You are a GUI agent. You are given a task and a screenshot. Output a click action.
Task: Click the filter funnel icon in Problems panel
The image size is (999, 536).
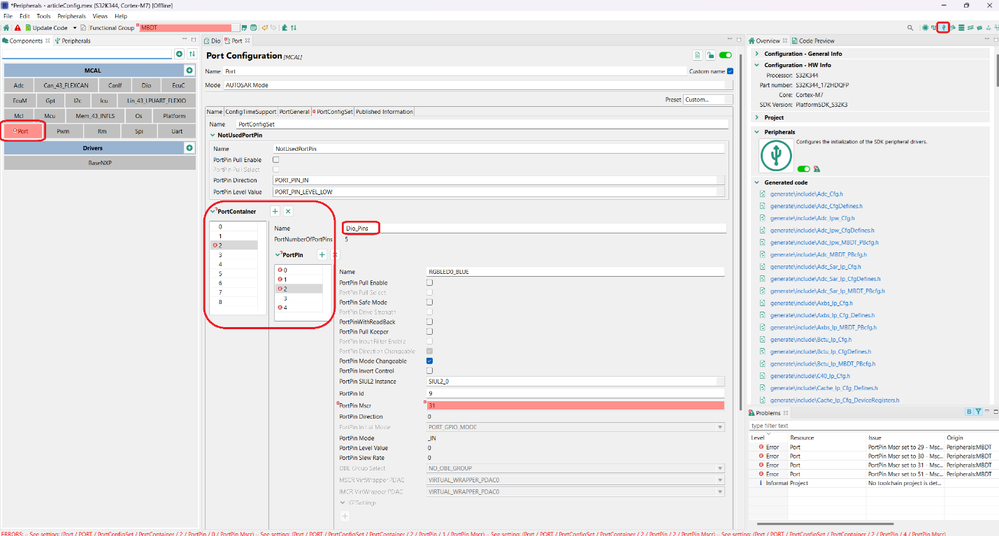click(x=978, y=412)
